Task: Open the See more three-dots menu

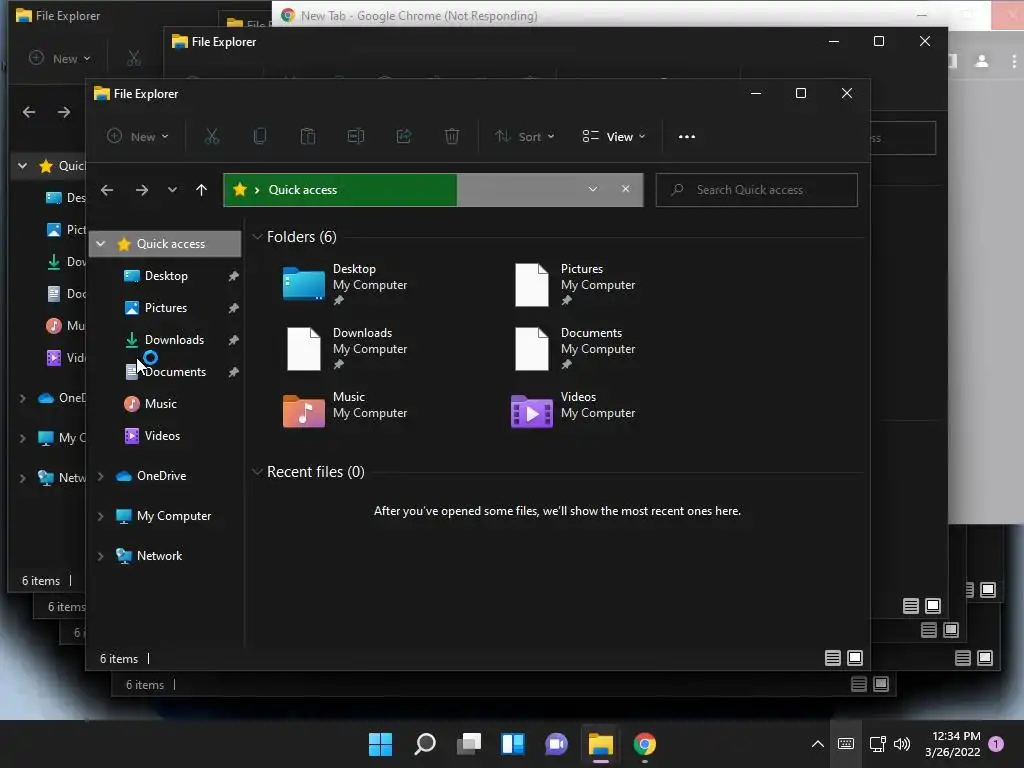Action: [686, 136]
